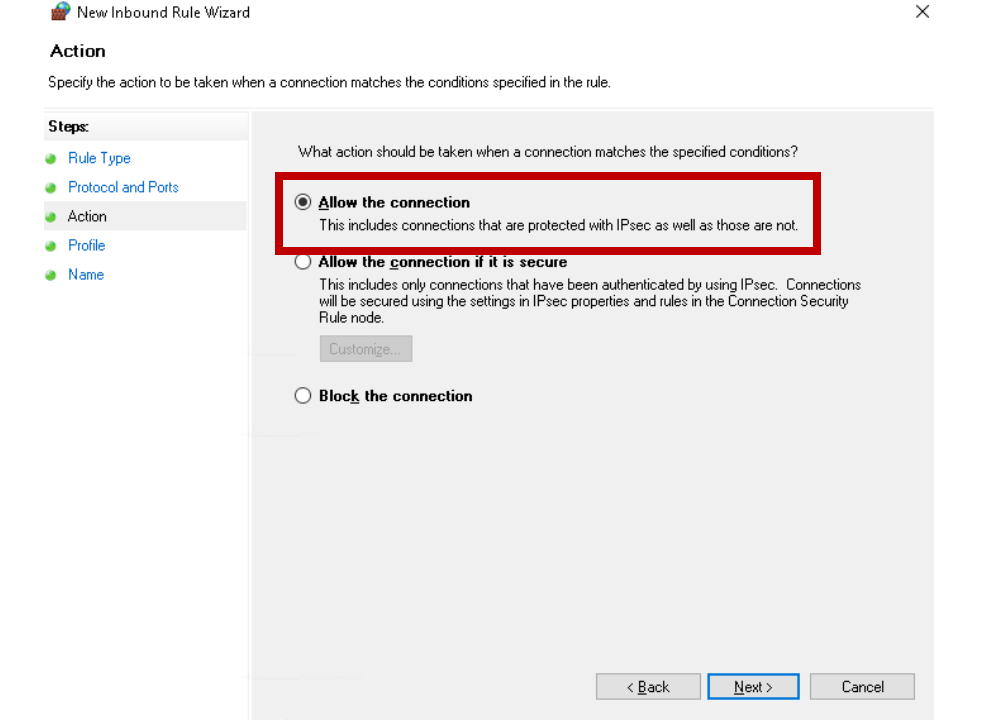Click the green bullet beside Action step
Image resolution: width=1006 pixels, height=725 pixels.
(x=51, y=217)
